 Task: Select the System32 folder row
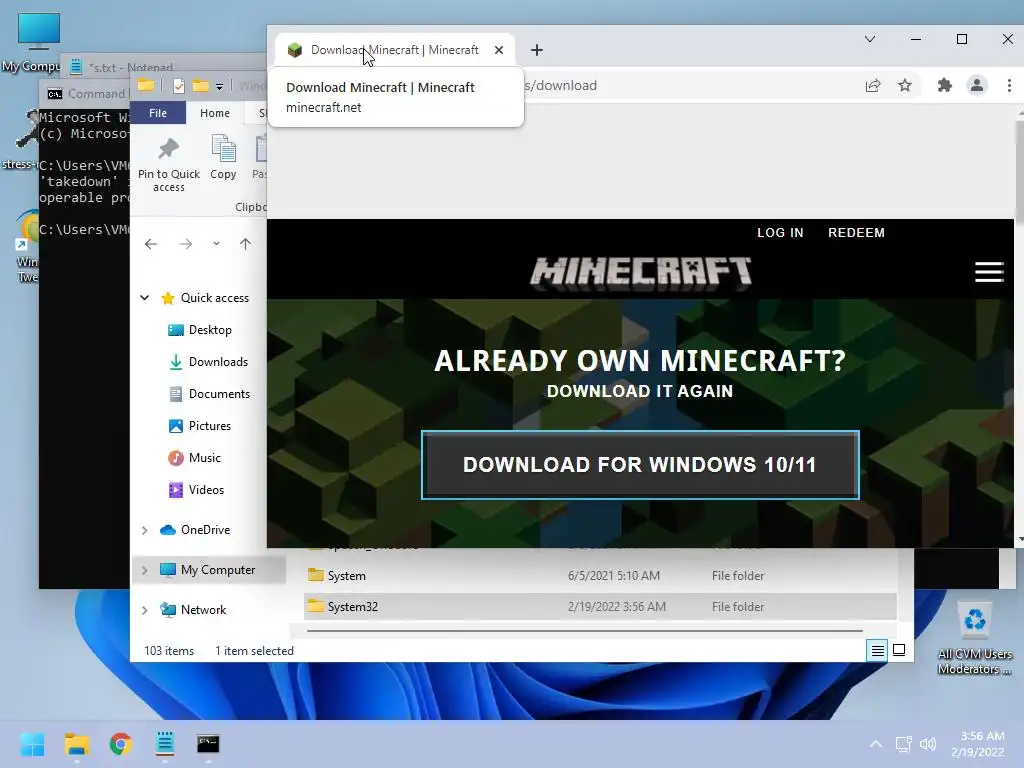pyautogui.click(x=600, y=607)
